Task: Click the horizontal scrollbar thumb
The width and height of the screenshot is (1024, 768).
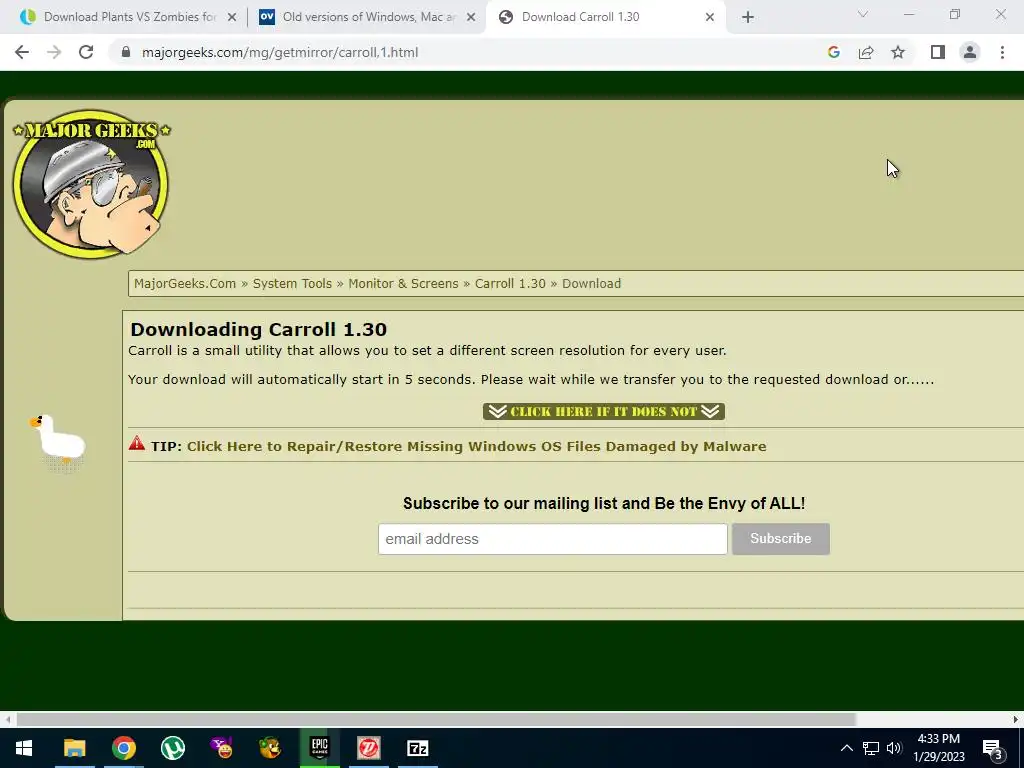Action: pos(436,720)
